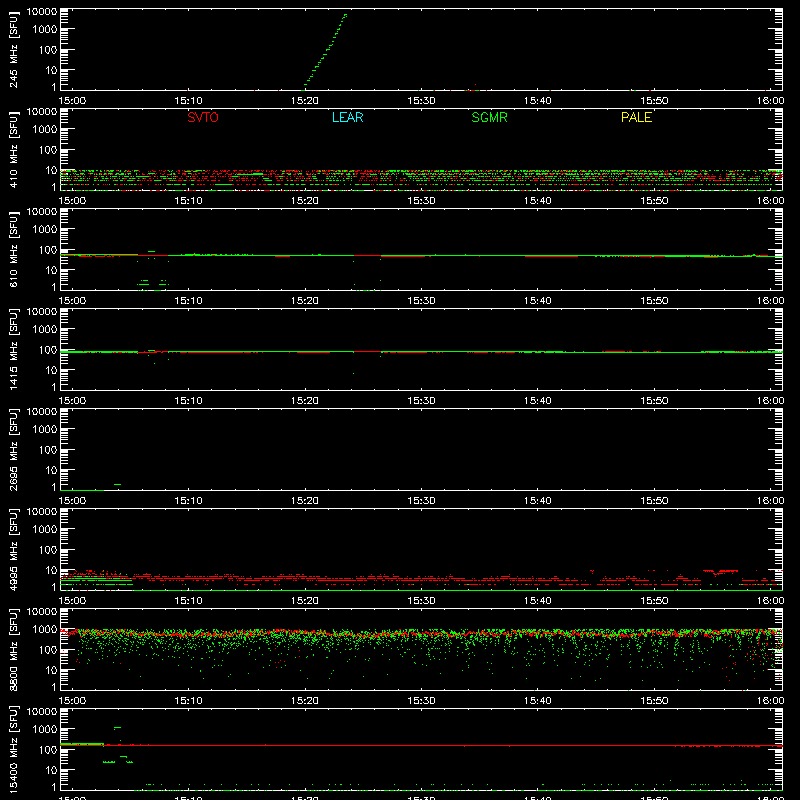This screenshot has width=800, height=800.
Task: Select the 8800 MHz [SFU] axis label
Action: pos(13,649)
